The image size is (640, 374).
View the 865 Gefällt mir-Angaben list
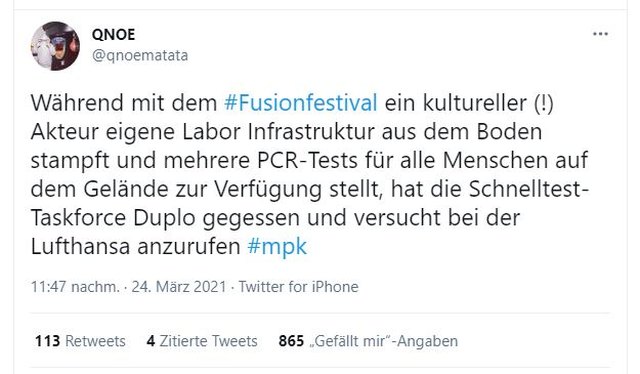click(368, 341)
